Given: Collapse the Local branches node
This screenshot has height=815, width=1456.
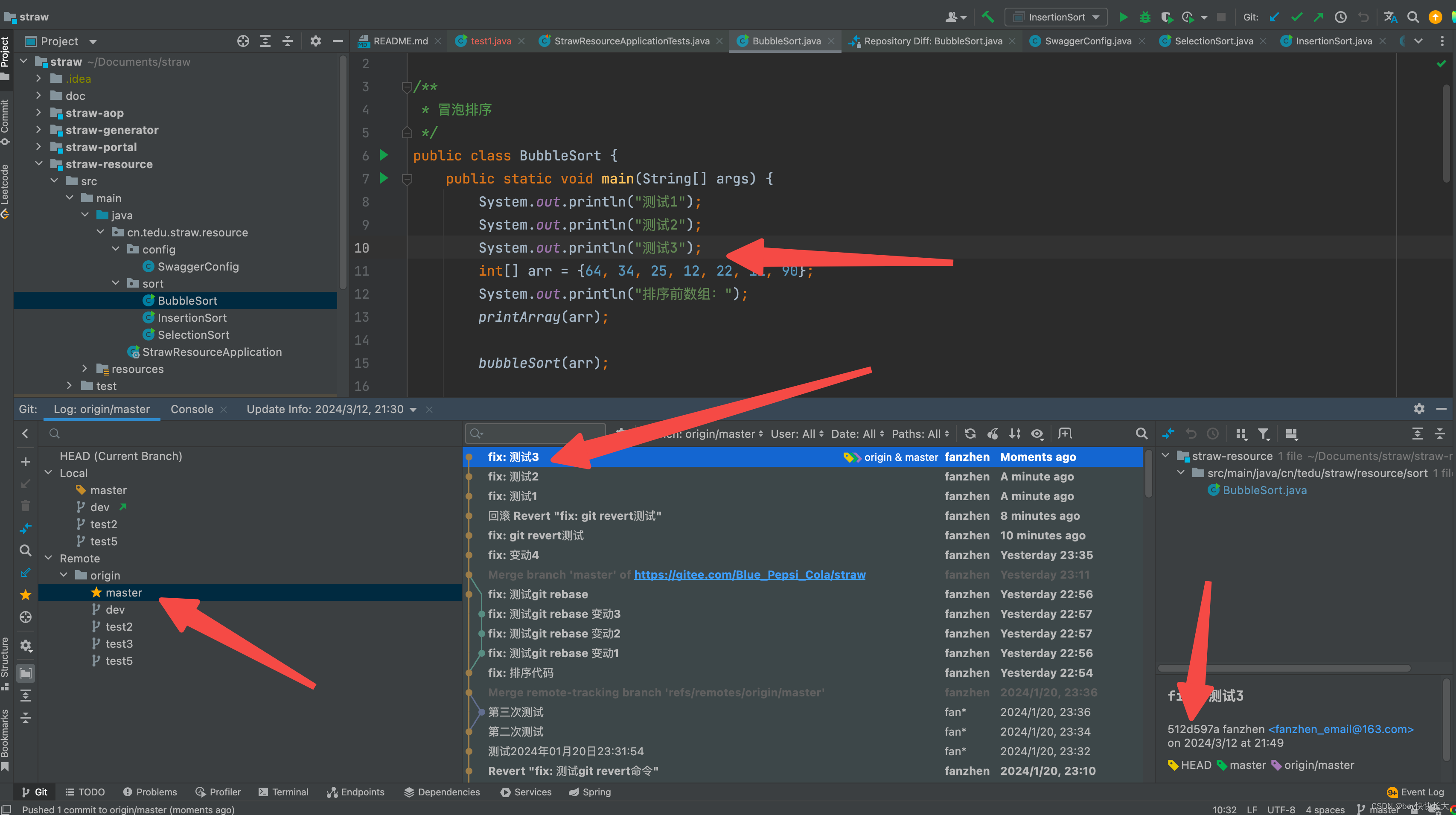Looking at the screenshot, I should tap(48, 472).
